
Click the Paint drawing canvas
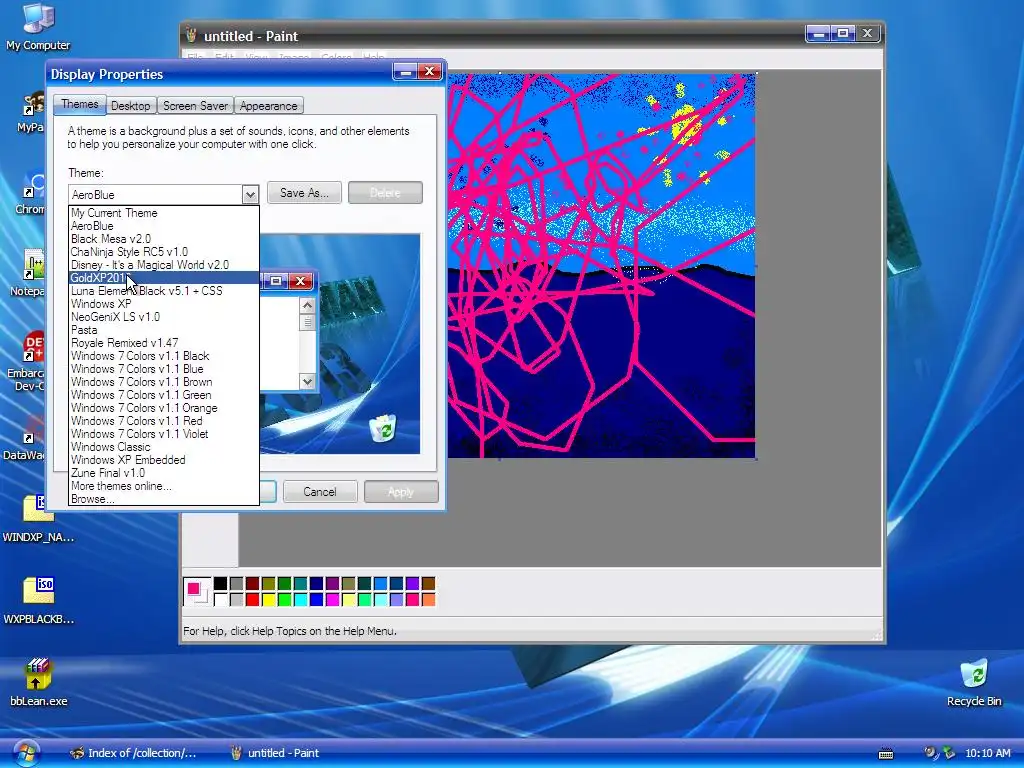601,266
